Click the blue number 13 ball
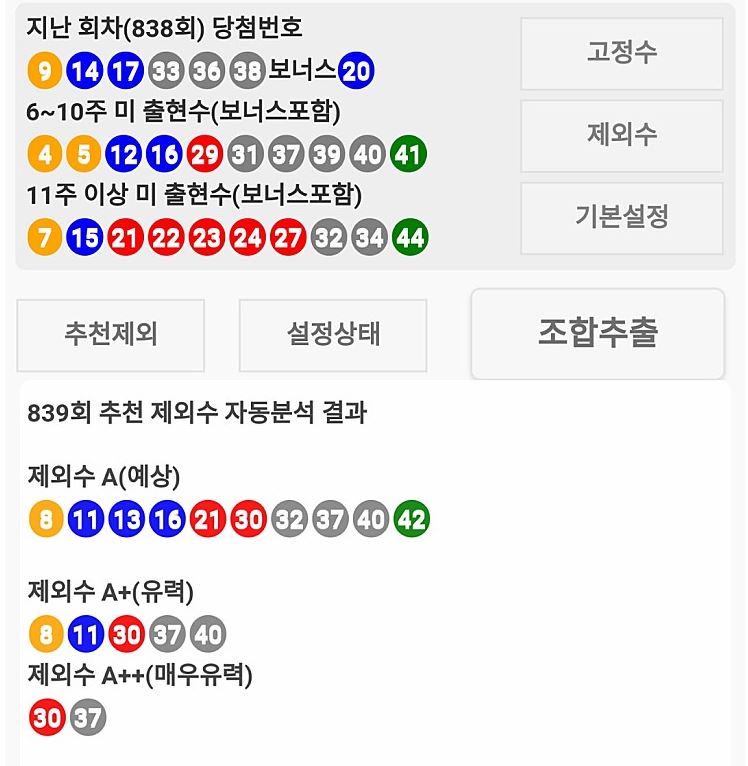This screenshot has height=766, width=748. tap(126, 520)
